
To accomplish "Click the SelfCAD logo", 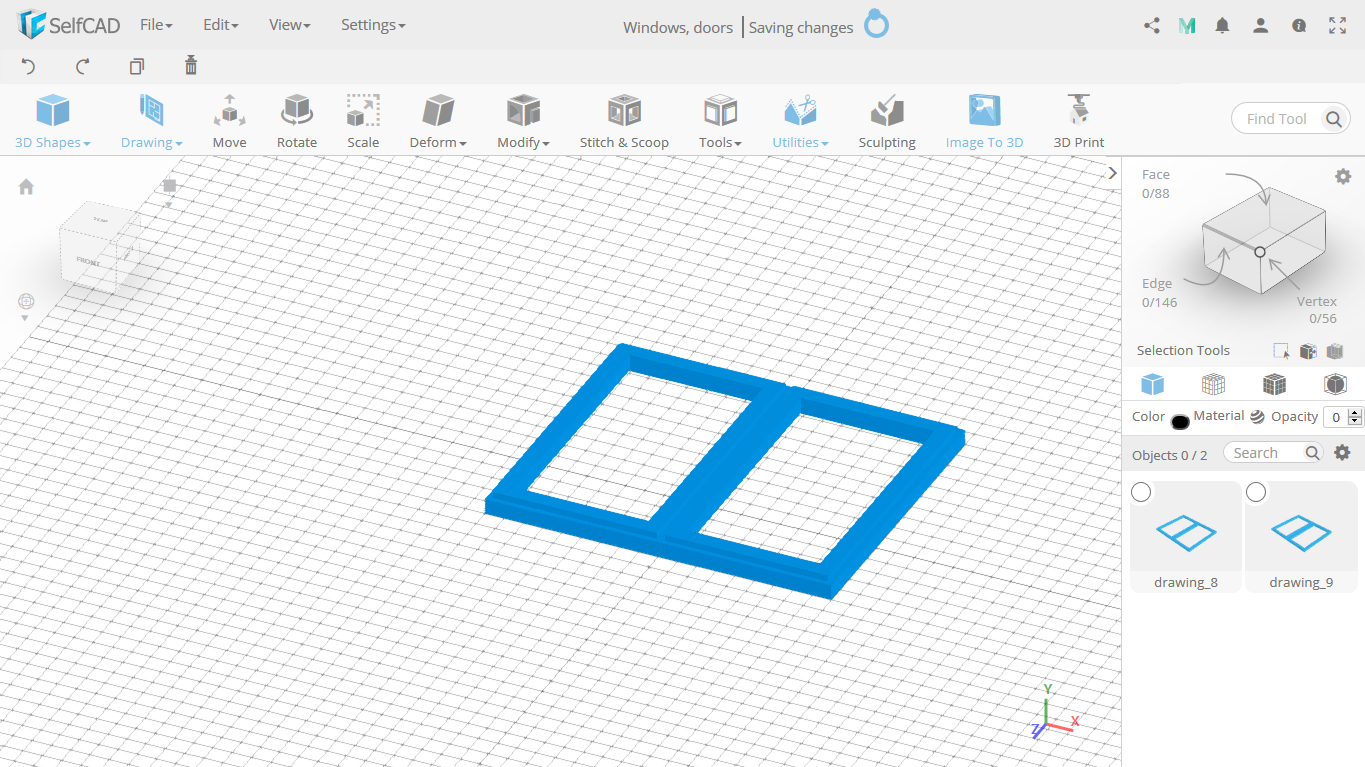I will click(68, 25).
